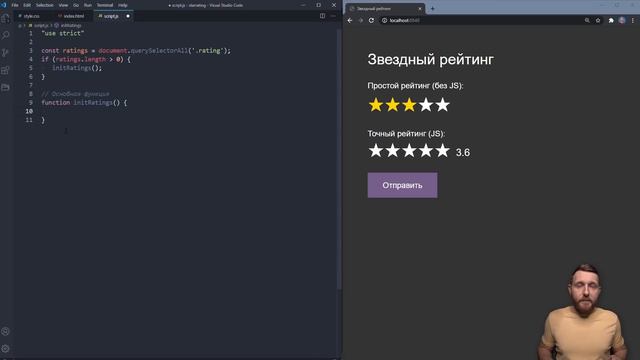Click the initRatings(); call on line 5
The width and height of the screenshot is (640, 360).
pos(77,68)
